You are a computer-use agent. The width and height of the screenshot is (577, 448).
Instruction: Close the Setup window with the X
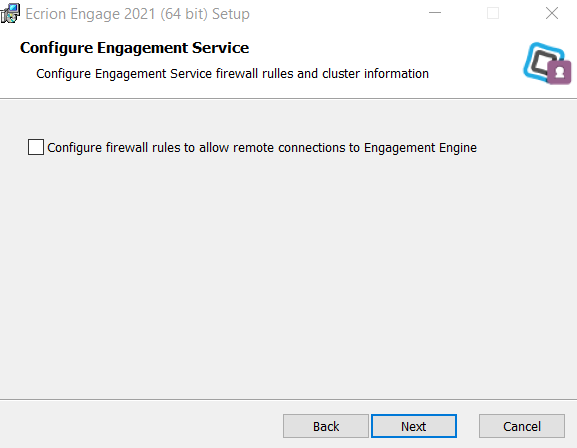pyautogui.click(x=552, y=13)
